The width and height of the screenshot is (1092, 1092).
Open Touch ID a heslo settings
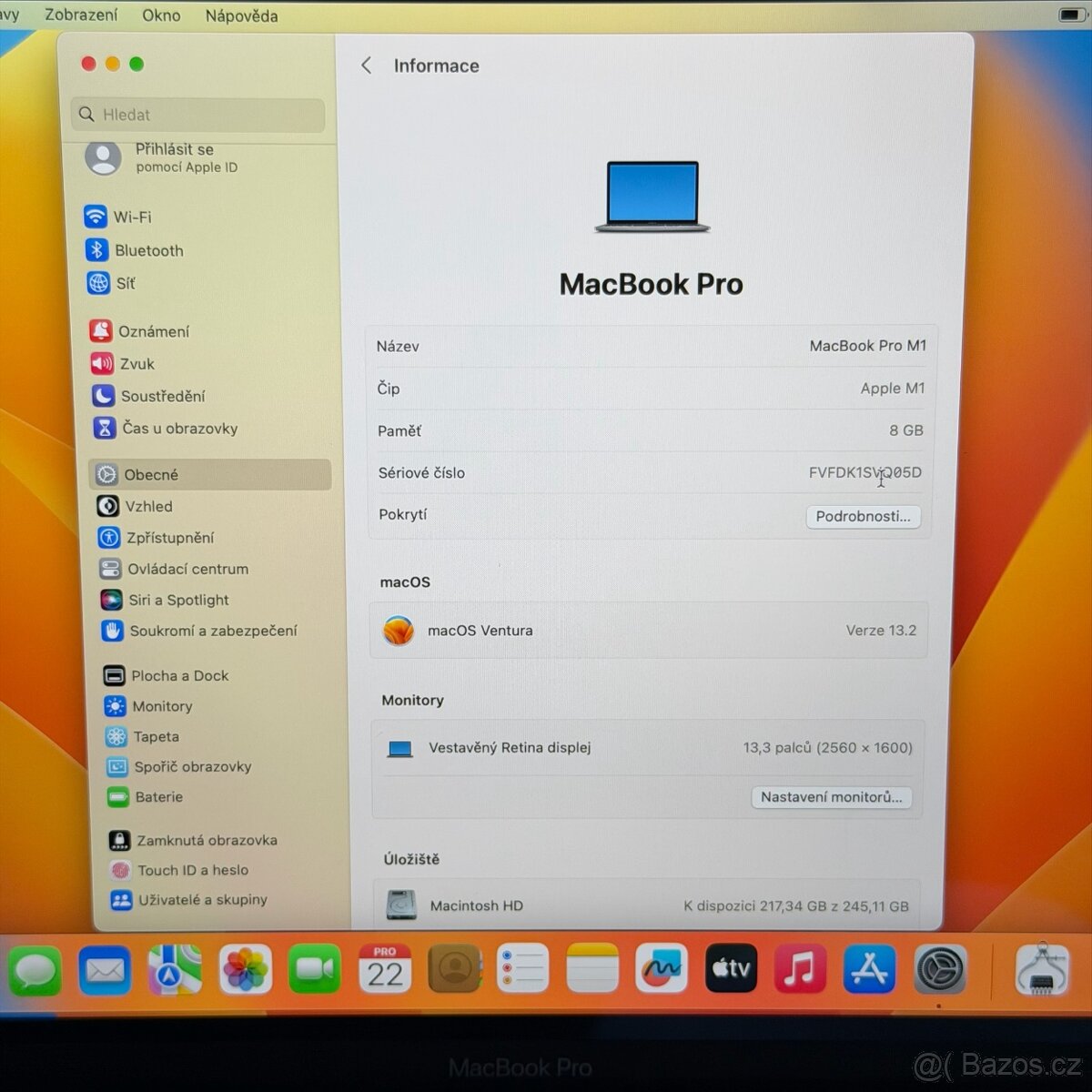click(194, 870)
